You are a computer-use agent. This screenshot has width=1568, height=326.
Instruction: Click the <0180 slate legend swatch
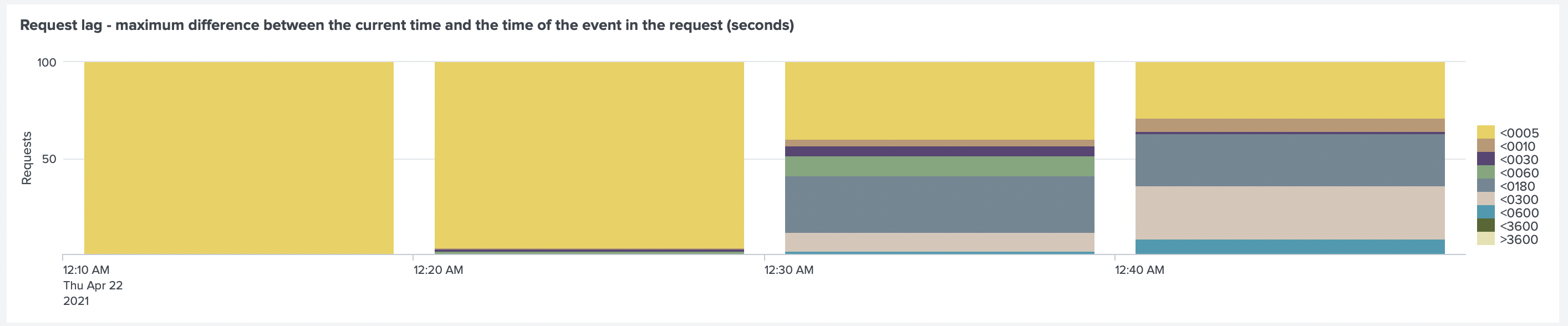point(1485,186)
